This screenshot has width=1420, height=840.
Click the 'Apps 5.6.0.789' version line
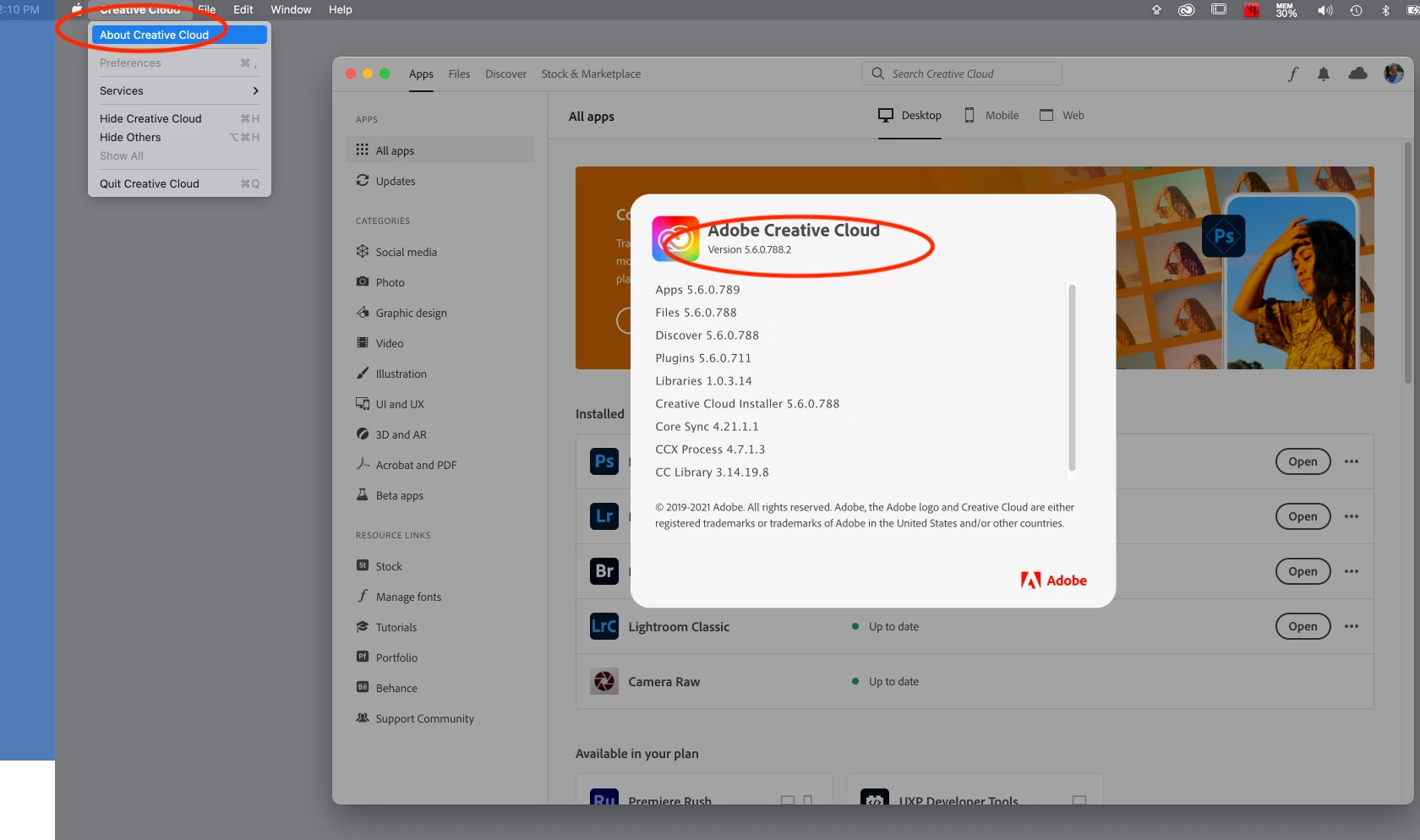click(x=697, y=289)
